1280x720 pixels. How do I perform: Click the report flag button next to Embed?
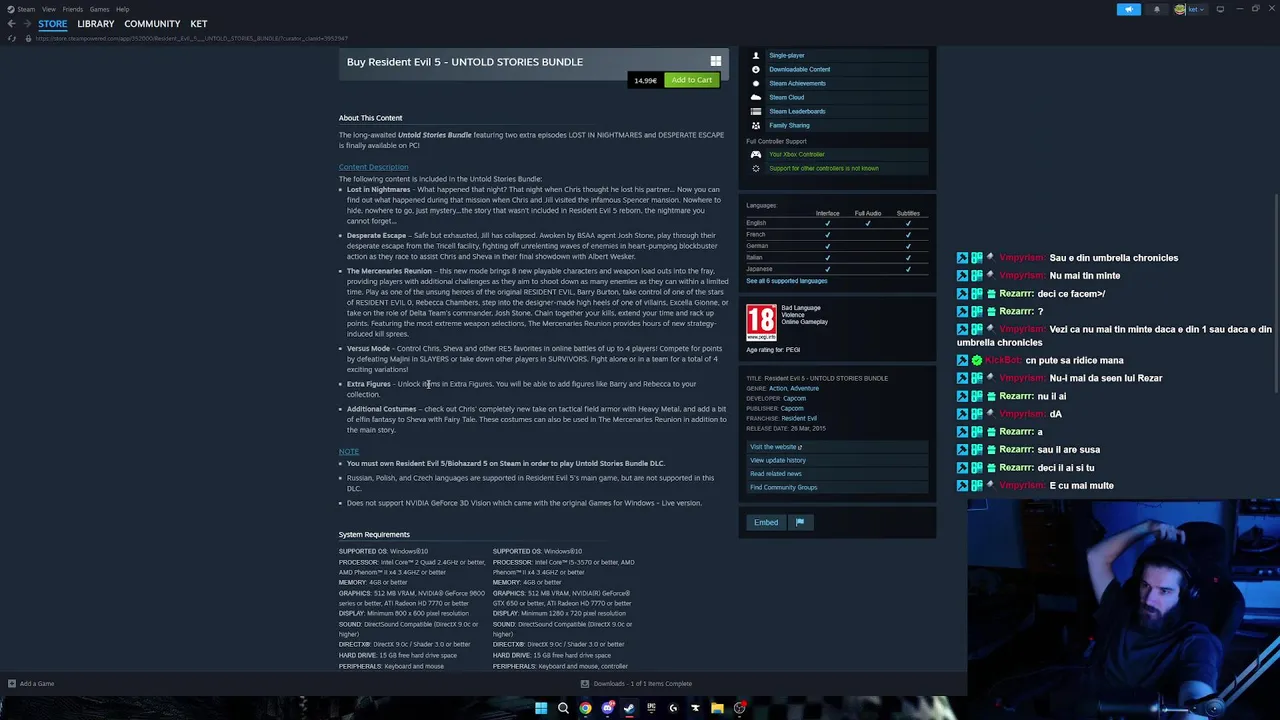tap(799, 522)
